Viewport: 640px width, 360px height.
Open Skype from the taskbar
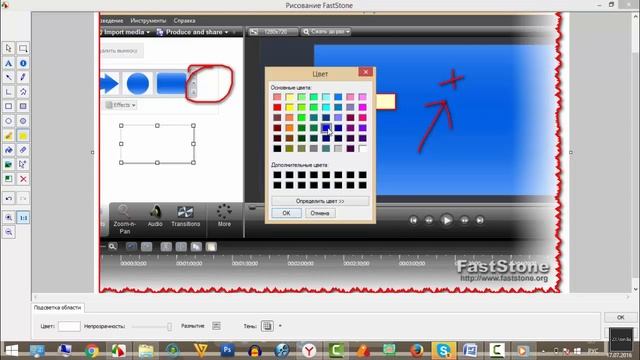pos(444,351)
